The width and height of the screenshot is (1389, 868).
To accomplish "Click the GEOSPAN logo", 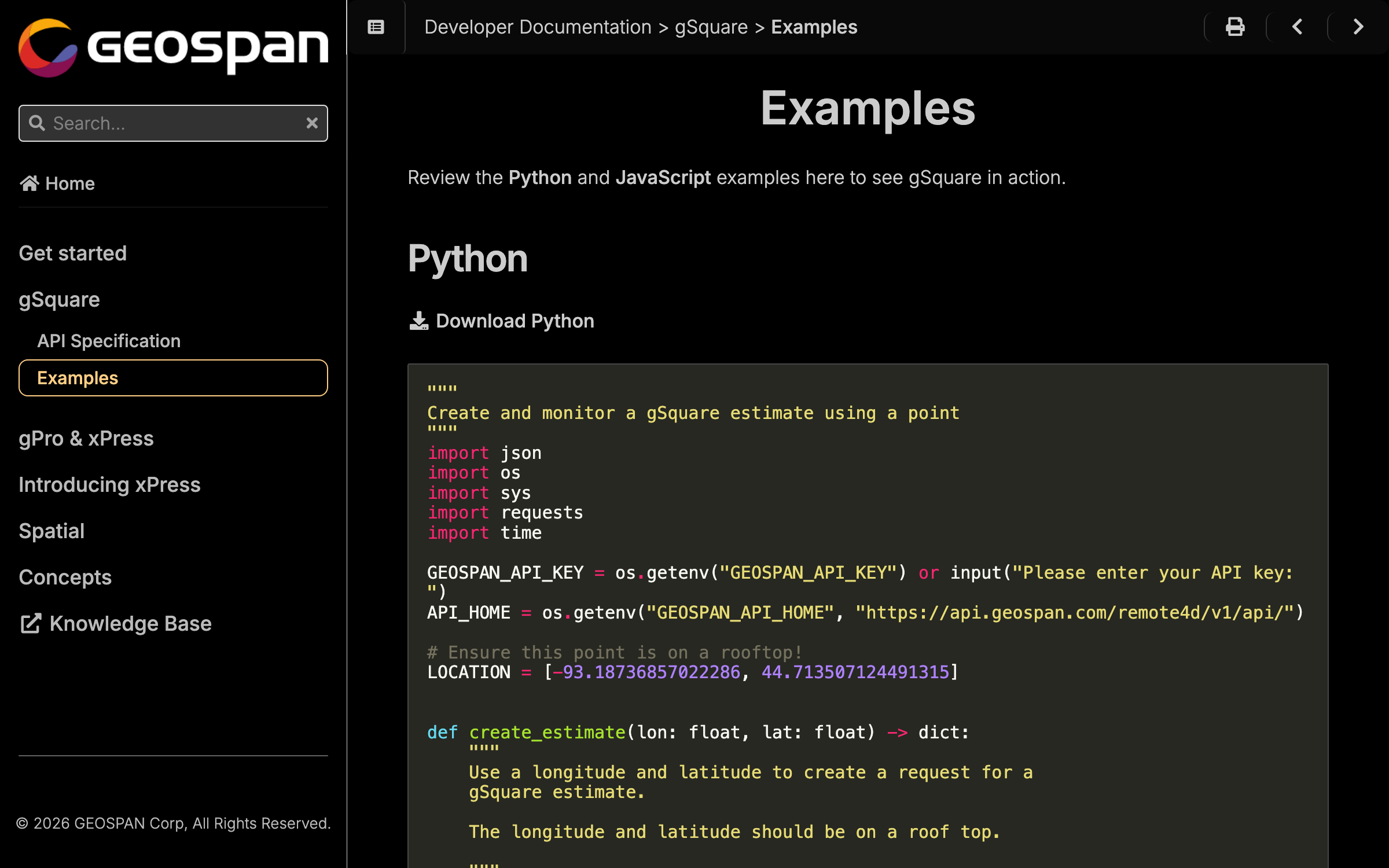I will tap(173, 47).
